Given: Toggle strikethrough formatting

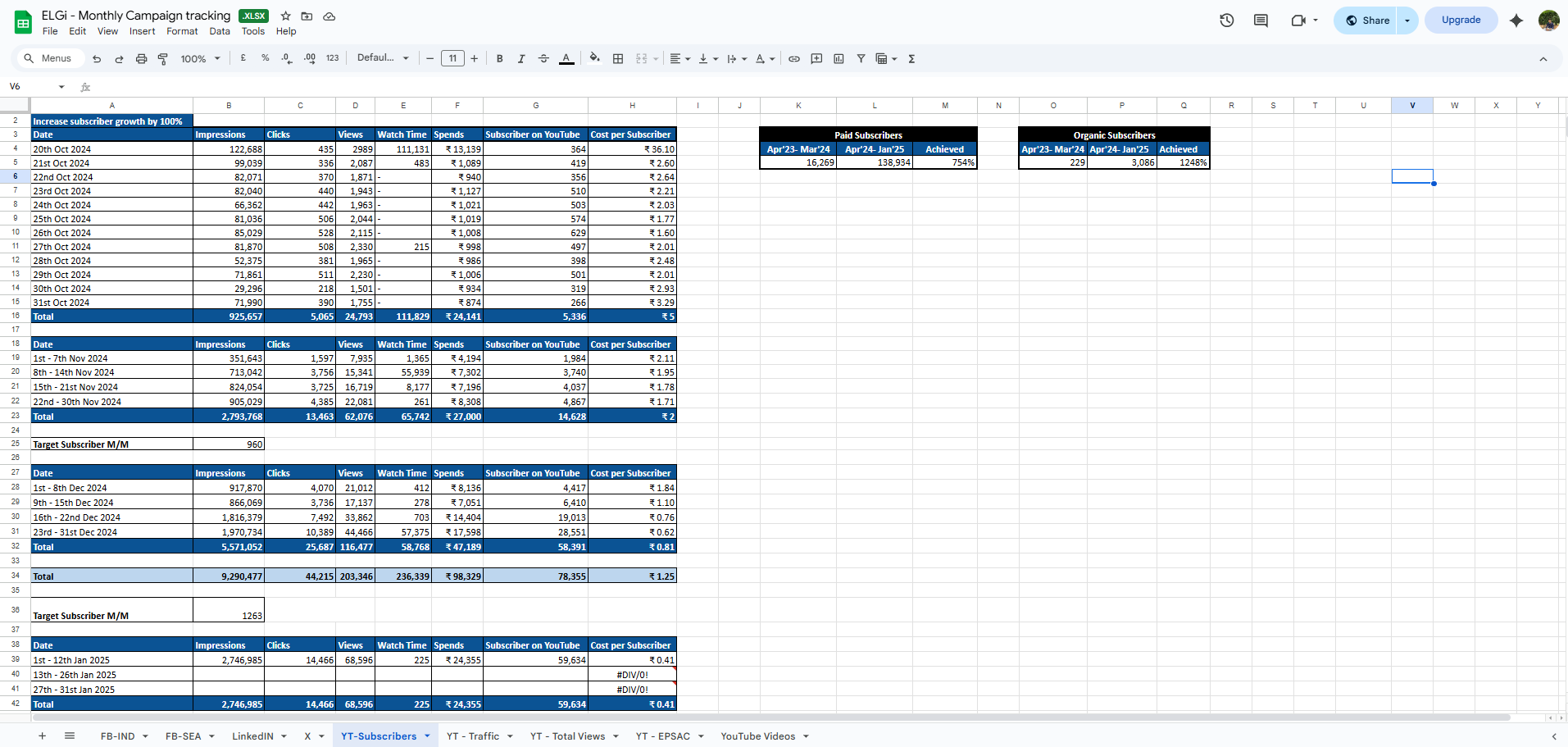Looking at the screenshot, I should [543, 59].
